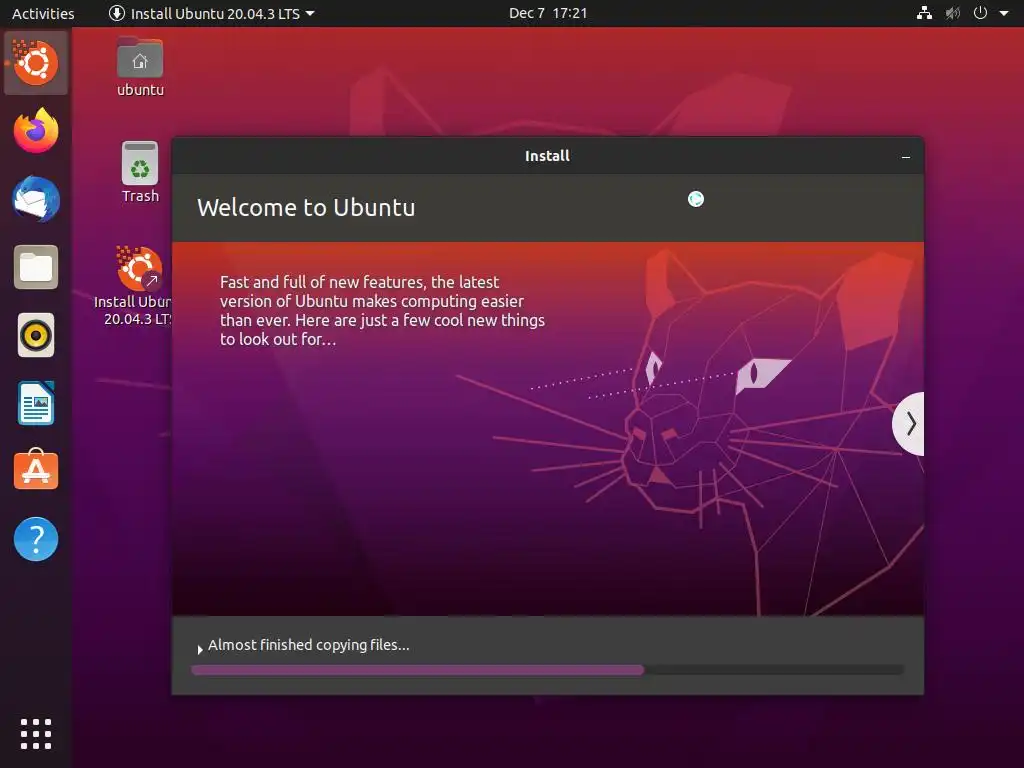Open the Files manager in dock
The image size is (1024, 768).
click(36, 267)
